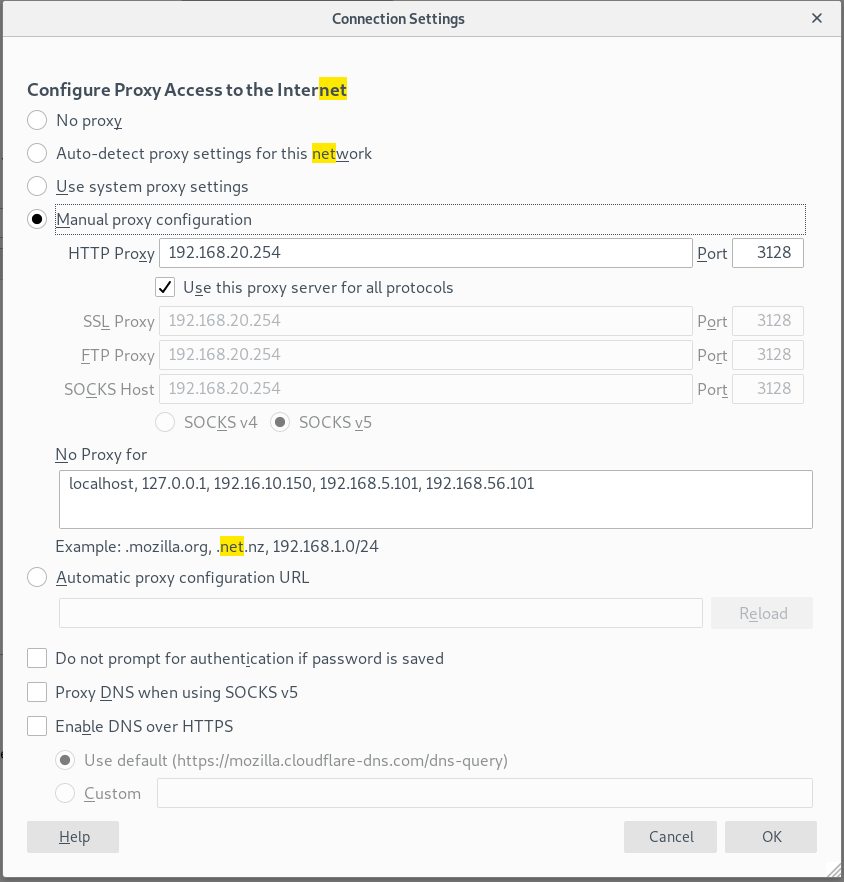Image resolution: width=844 pixels, height=882 pixels.
Task: Edit the HTTP proxy Port value
Action: pyautogui.click(x=768, y=252)
